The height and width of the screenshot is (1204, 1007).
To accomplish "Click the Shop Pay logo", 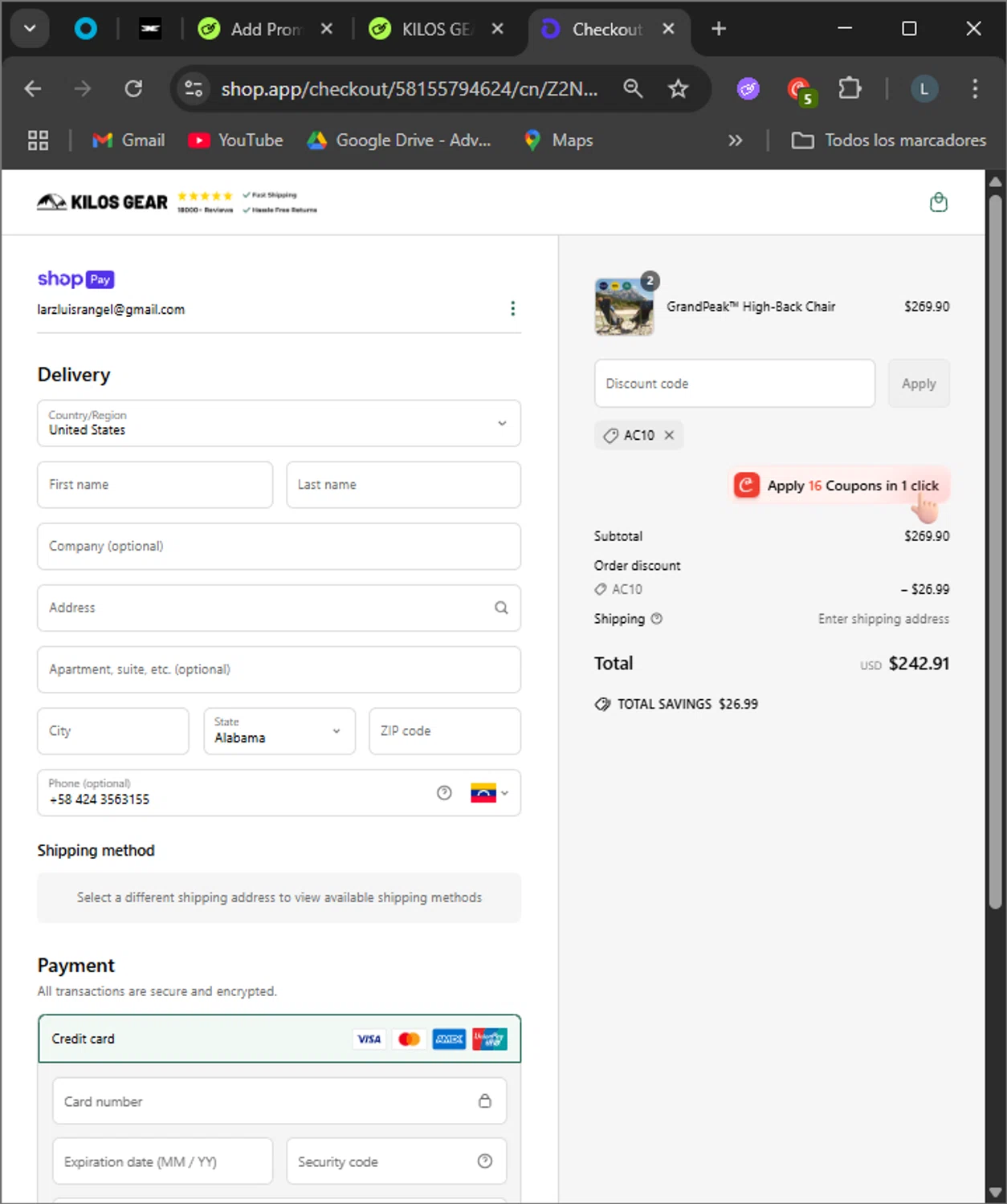I will pyautogui.click(x=76, y=279).
